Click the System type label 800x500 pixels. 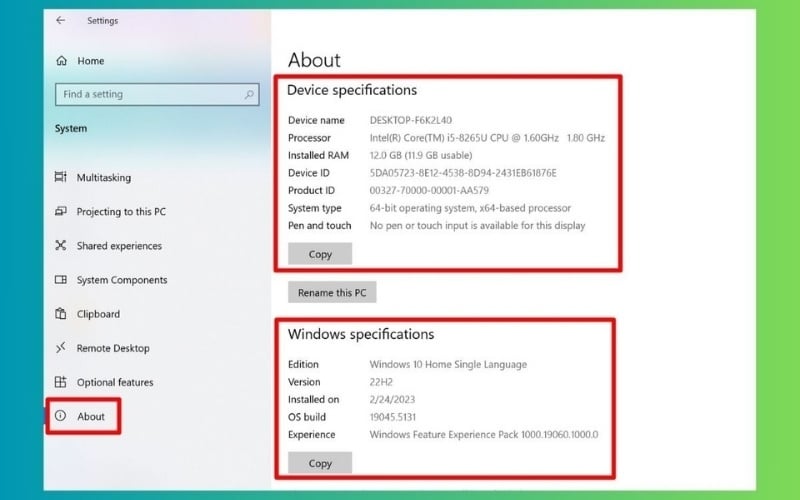[x=315, y=208]
